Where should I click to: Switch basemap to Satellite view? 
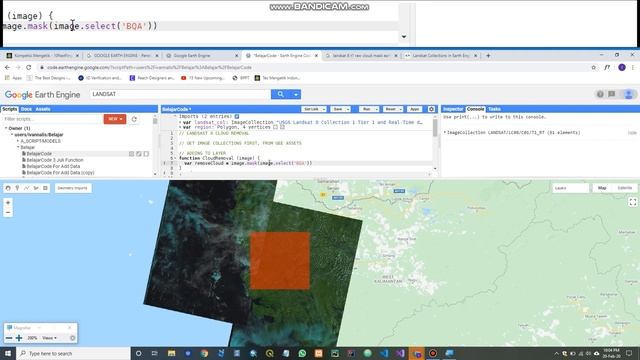[x=624, y=188]
